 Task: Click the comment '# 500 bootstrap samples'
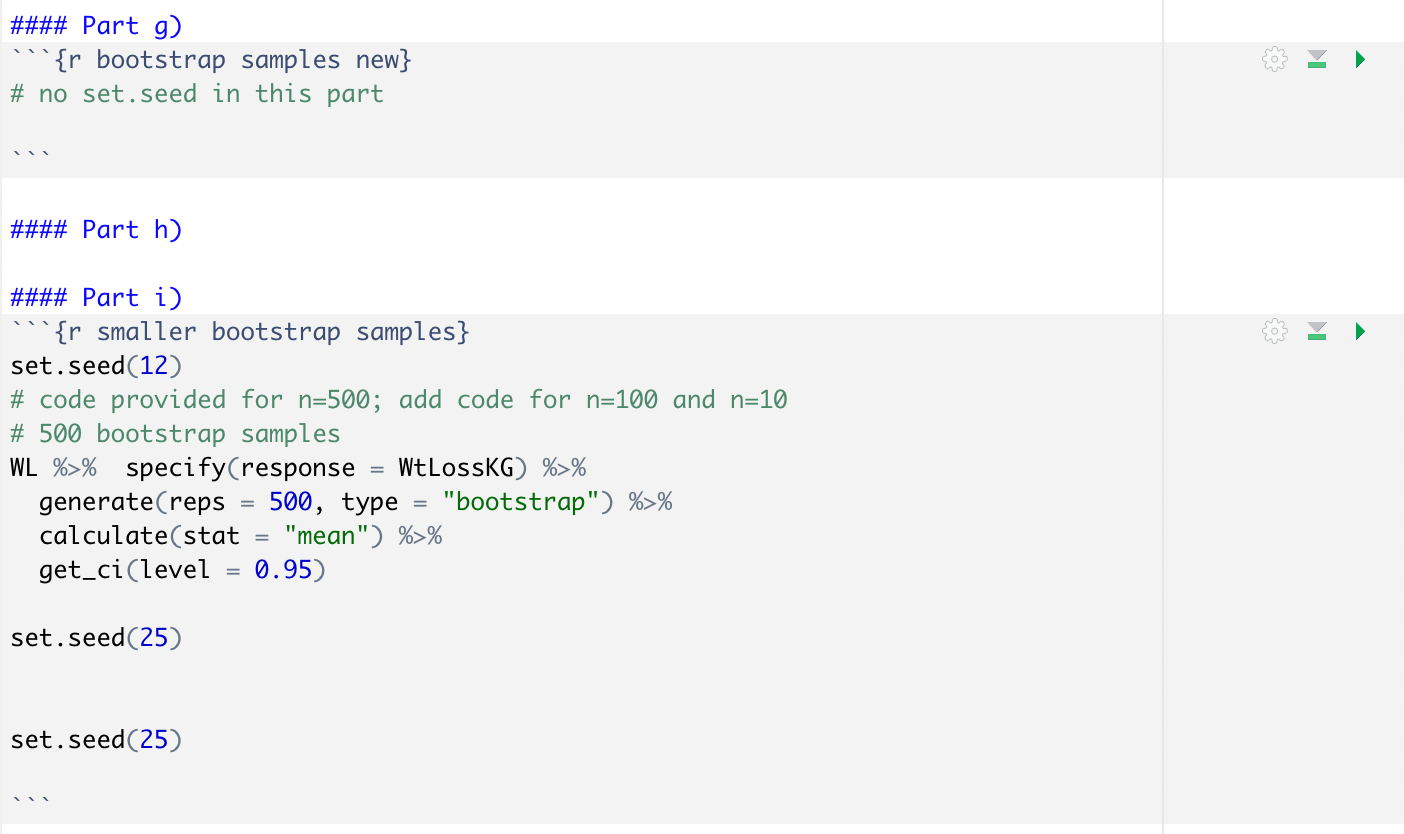pos(175,434)
